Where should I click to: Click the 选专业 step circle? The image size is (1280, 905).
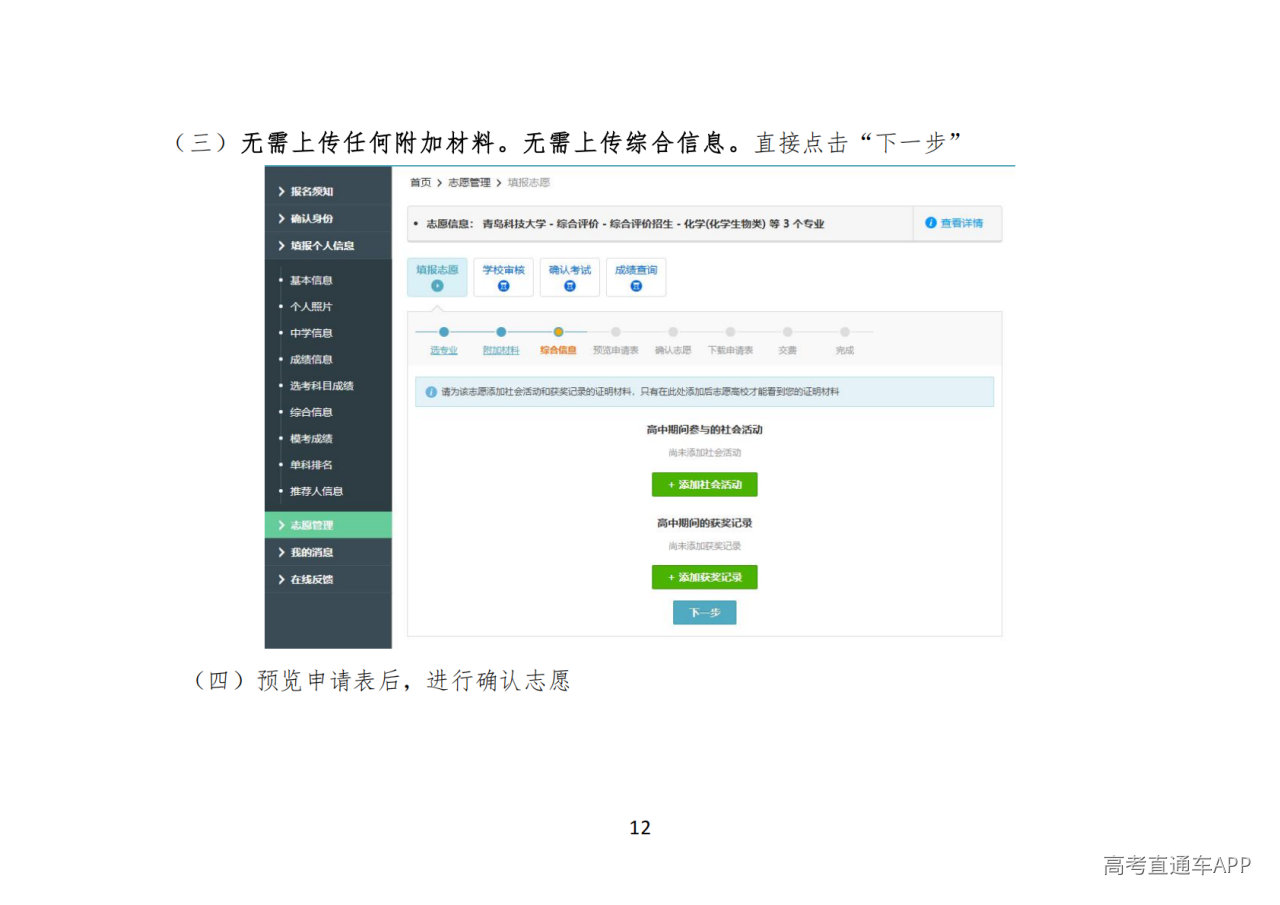[x=444, y=332]
